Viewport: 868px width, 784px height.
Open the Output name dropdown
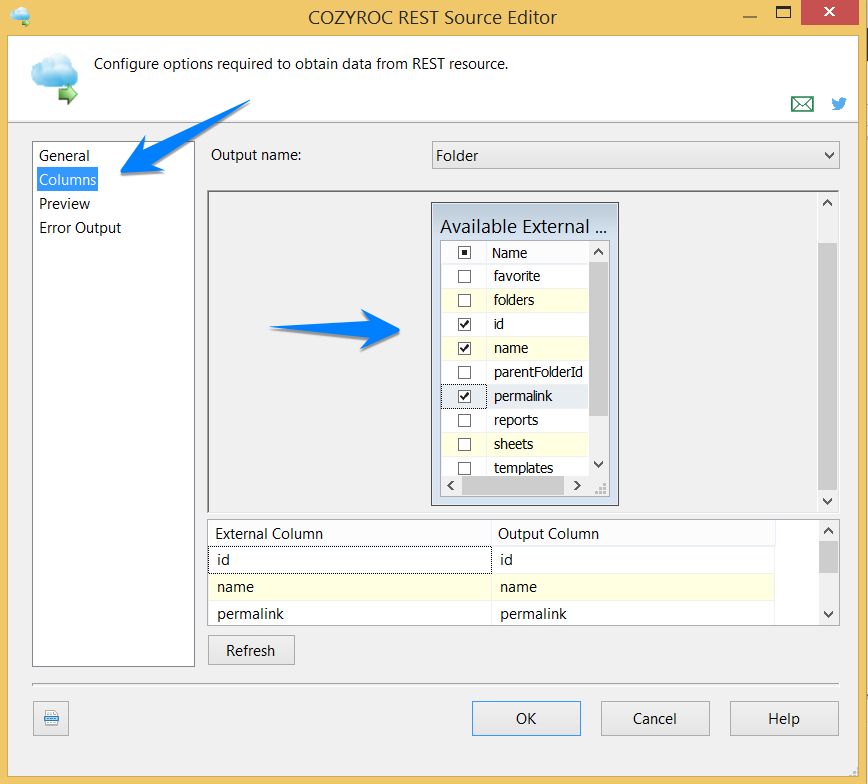coord(636,156)
